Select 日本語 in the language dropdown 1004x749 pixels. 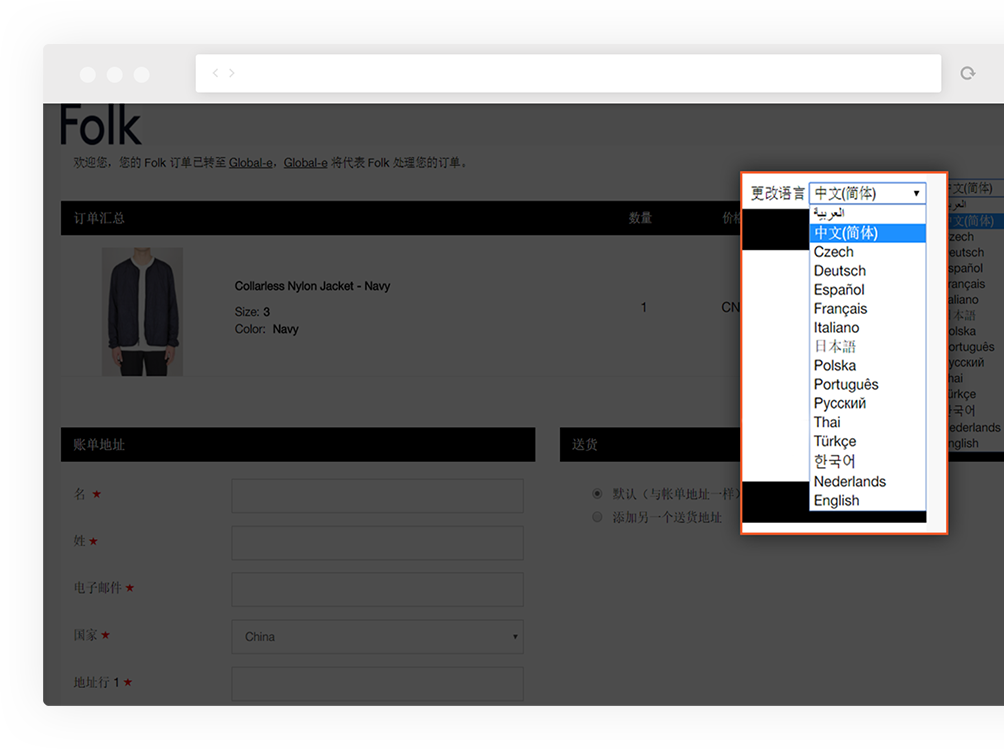(835, 347)
